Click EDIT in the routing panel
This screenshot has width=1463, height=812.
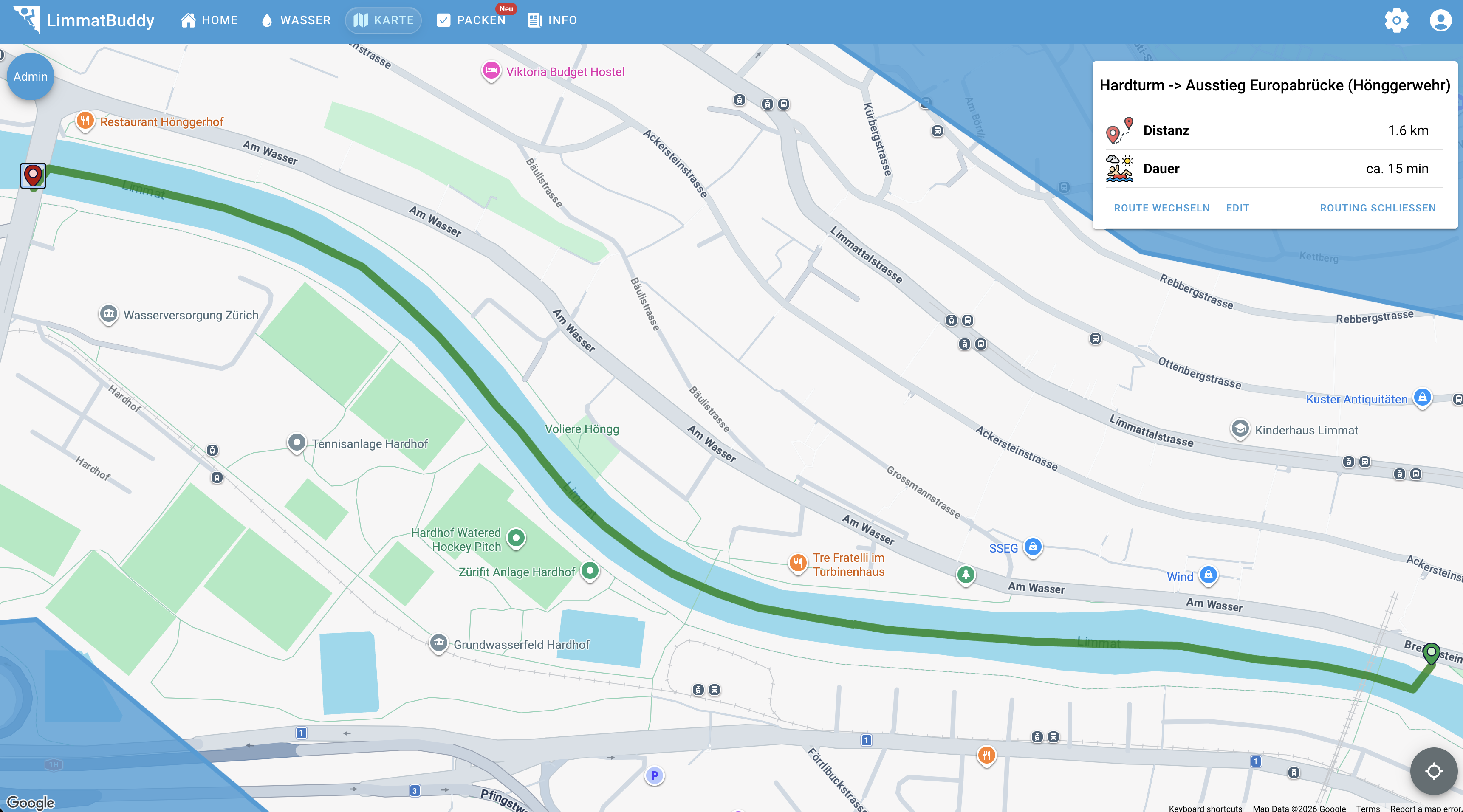coord(1237,208)
